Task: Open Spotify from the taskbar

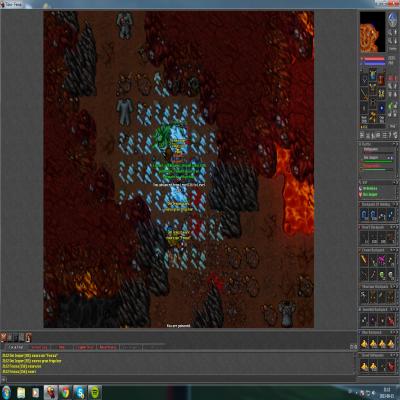Action: [95, 393]
